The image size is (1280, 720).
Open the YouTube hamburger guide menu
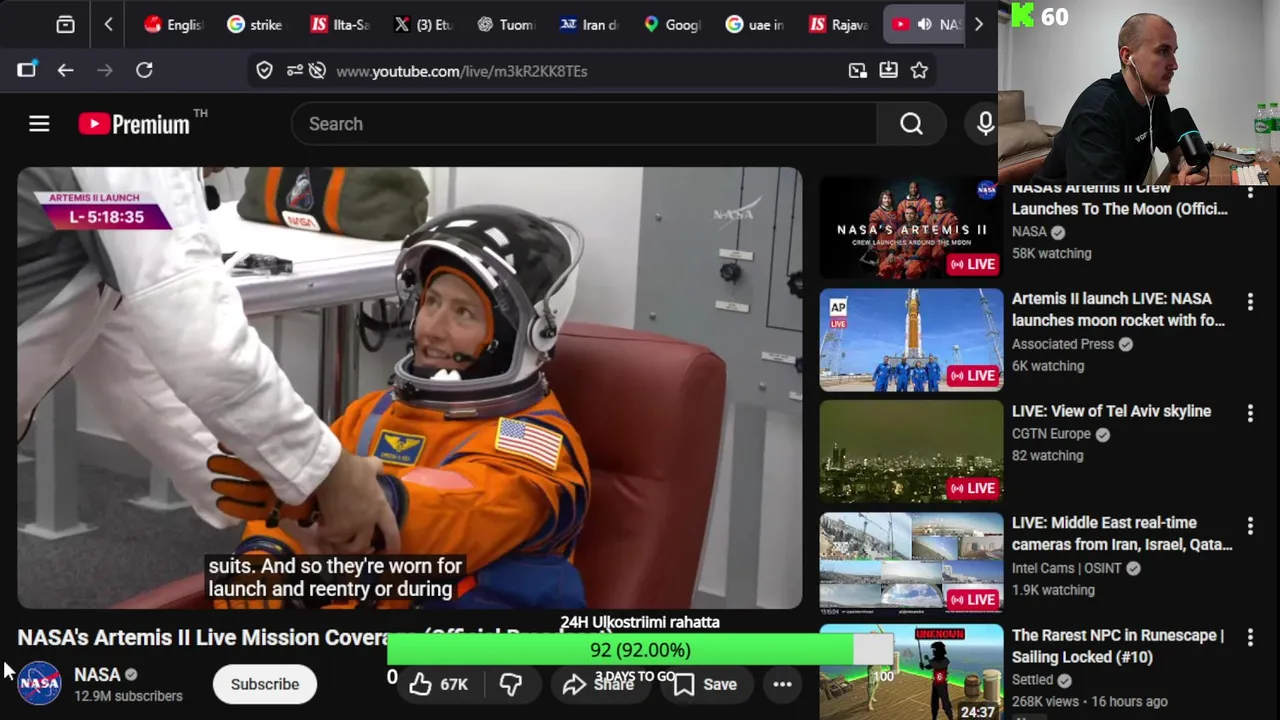(39, 124)
